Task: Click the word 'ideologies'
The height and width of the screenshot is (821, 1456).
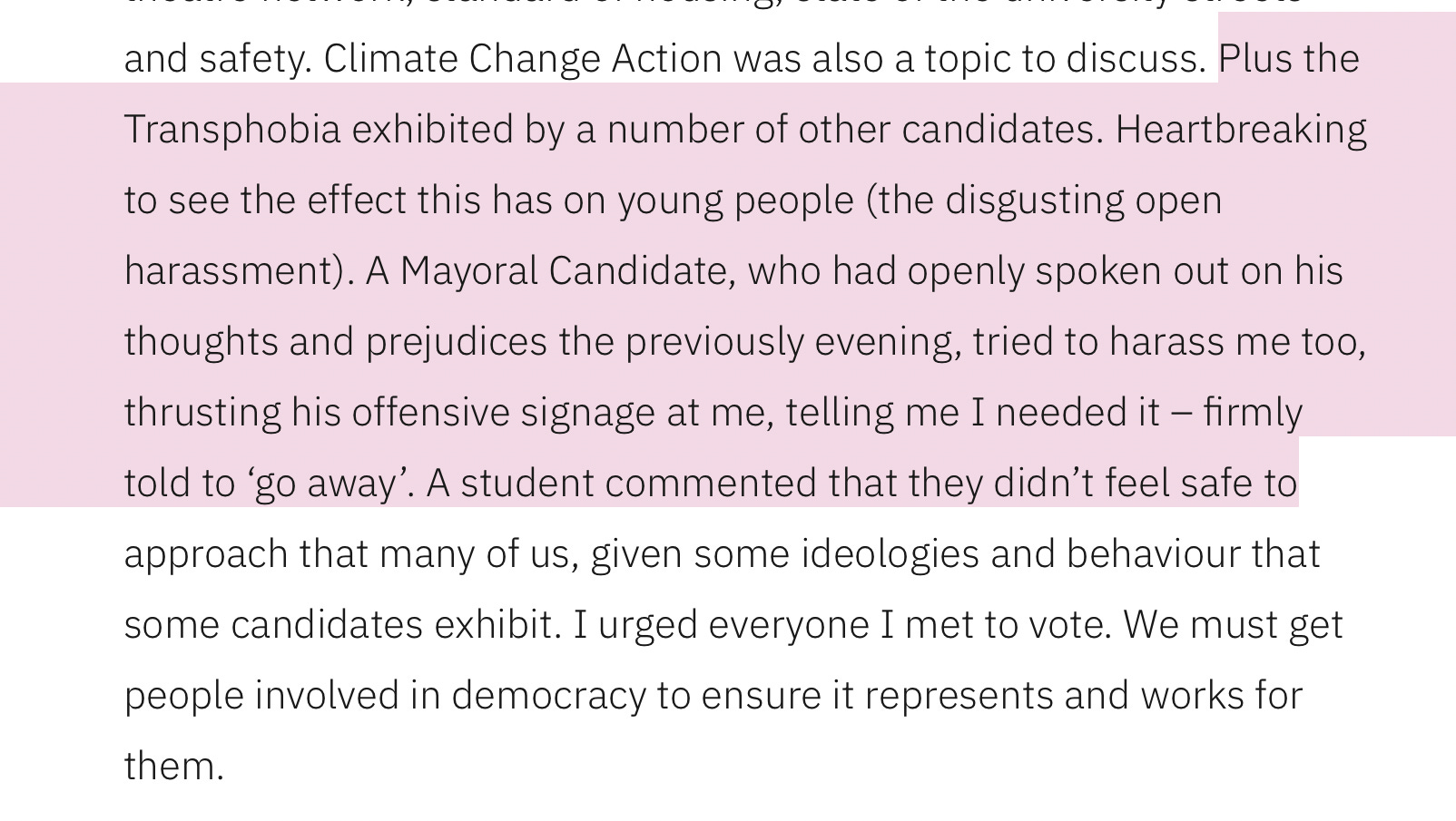Action: [x=890, y=554]
